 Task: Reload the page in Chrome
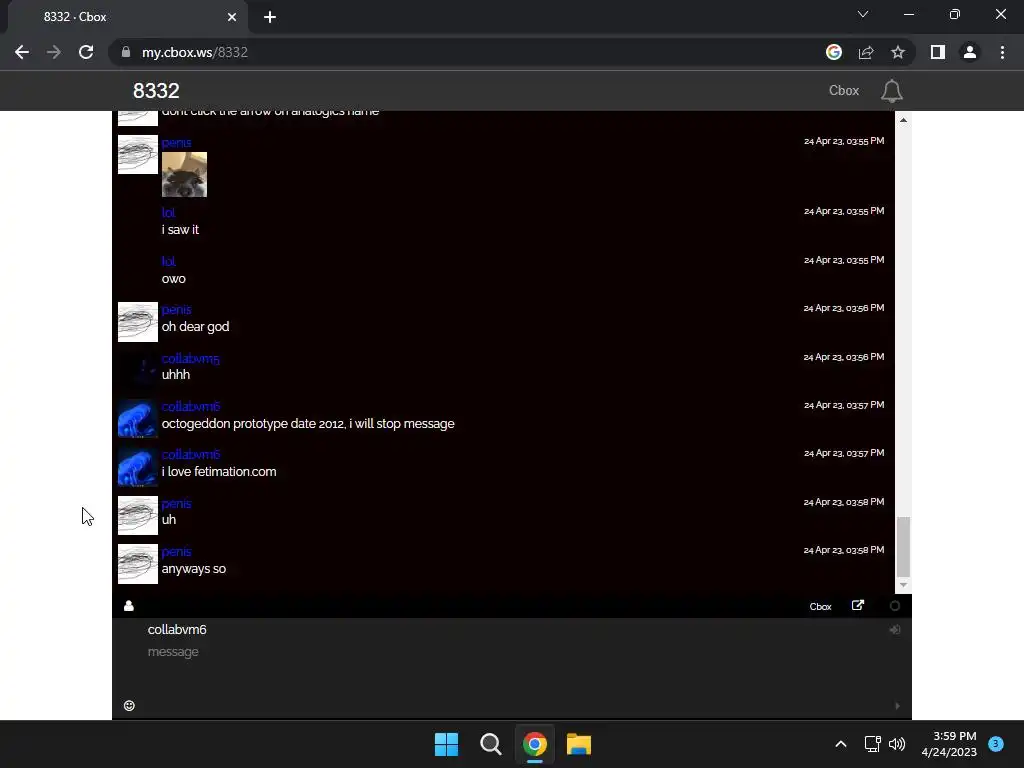point(86,52)
